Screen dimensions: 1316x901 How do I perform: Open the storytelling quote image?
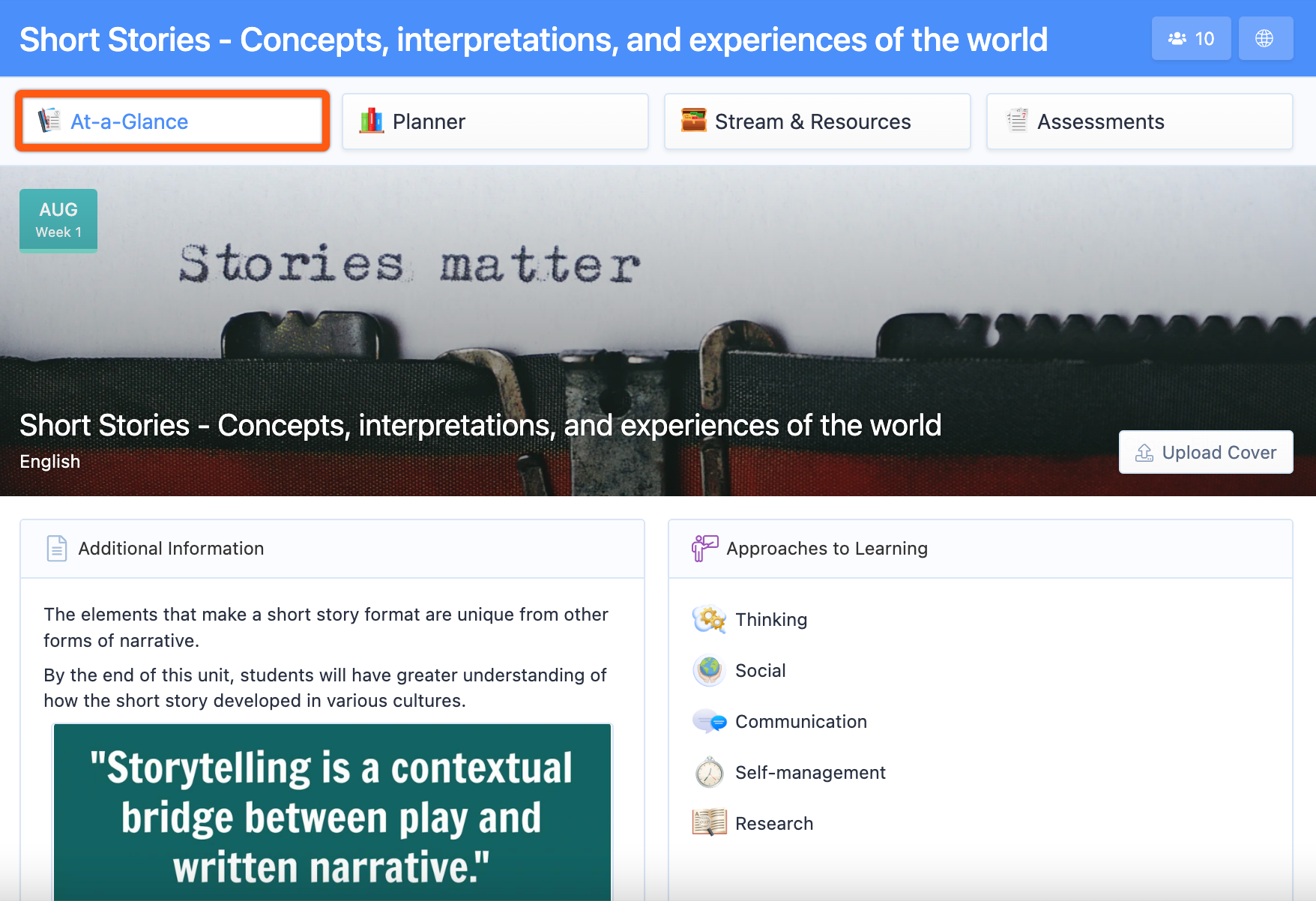[x=332, y=813]
